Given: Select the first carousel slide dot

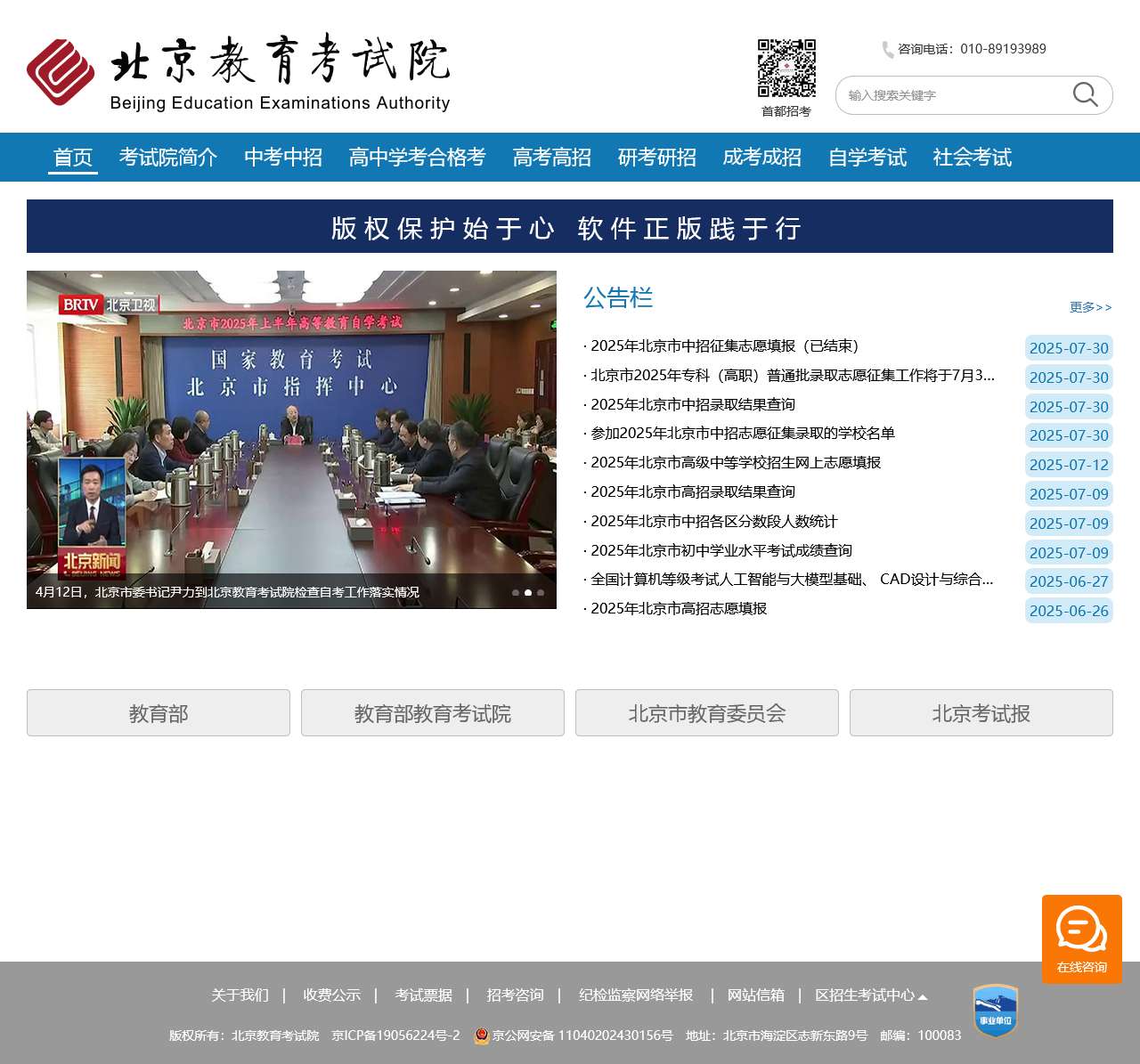Looking at the screenshot, I should pos(516,593).
